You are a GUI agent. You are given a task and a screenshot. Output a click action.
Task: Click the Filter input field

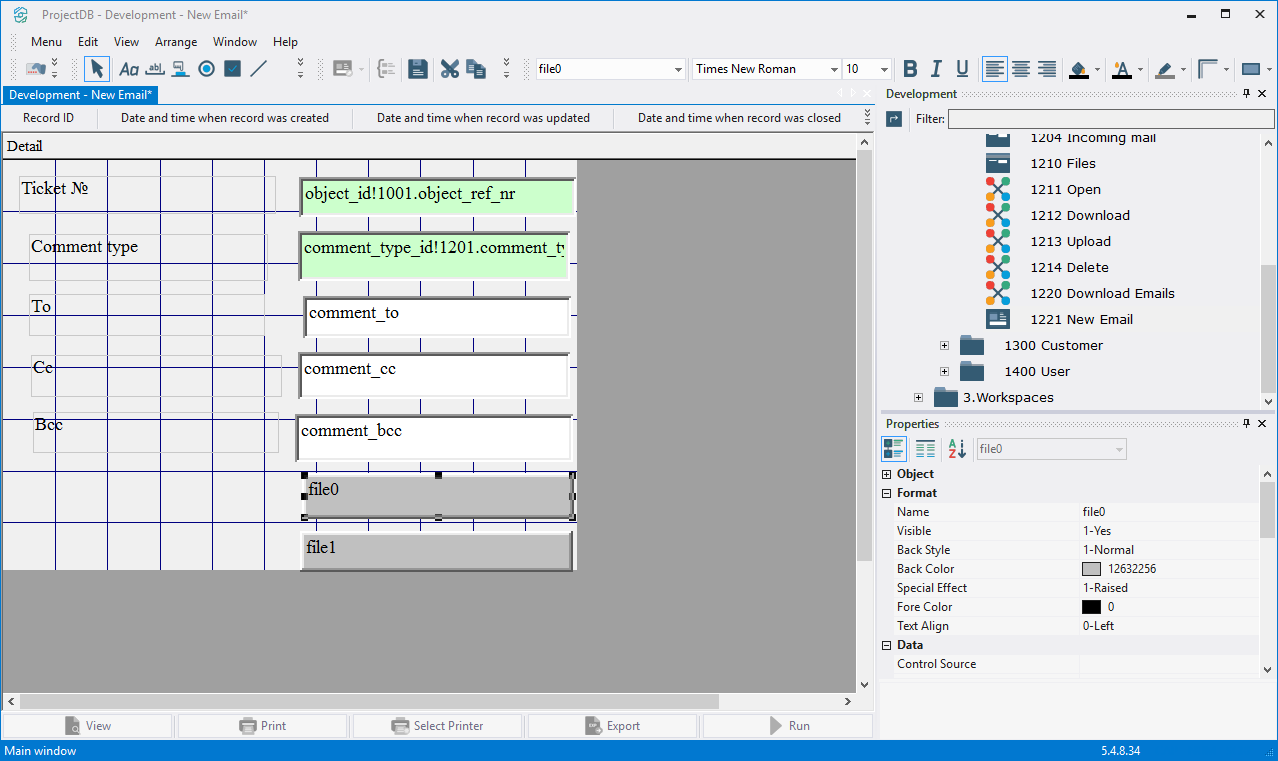[1110, 119]
